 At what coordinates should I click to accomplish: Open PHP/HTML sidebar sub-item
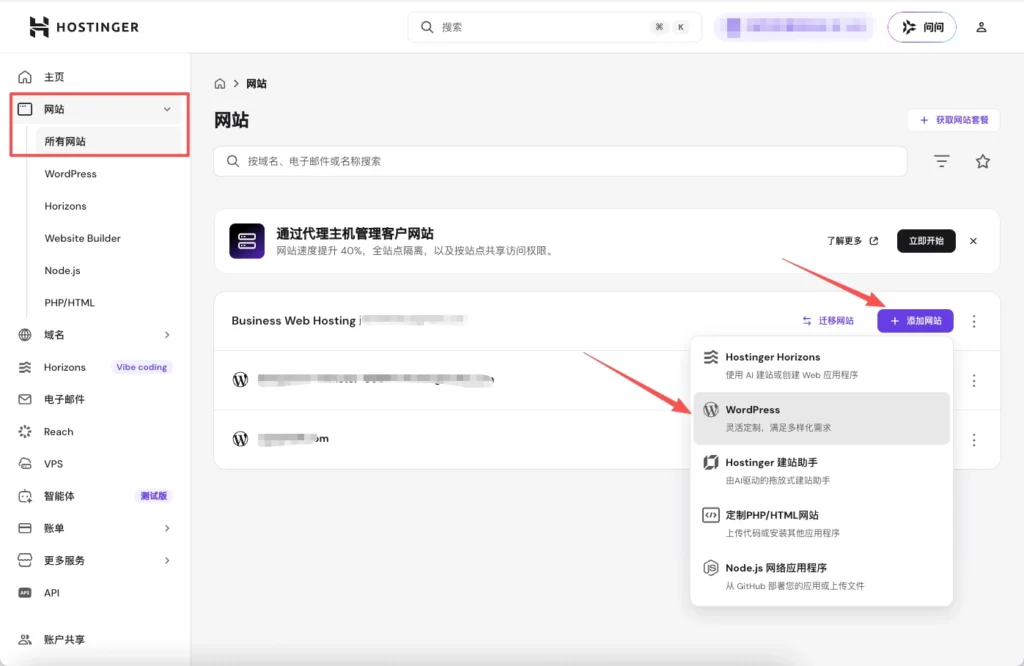tap(69, 302)
